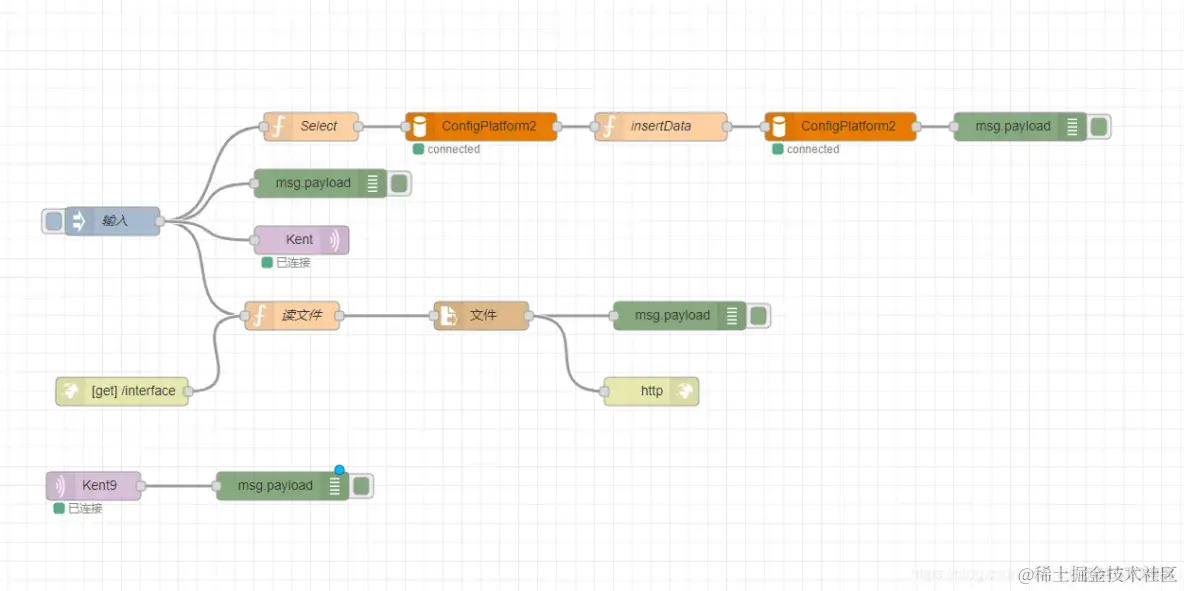The width and height of the screenshot is (1184, 591).
Task: Click the input port of Select node
Action: [x=264, y=127]
